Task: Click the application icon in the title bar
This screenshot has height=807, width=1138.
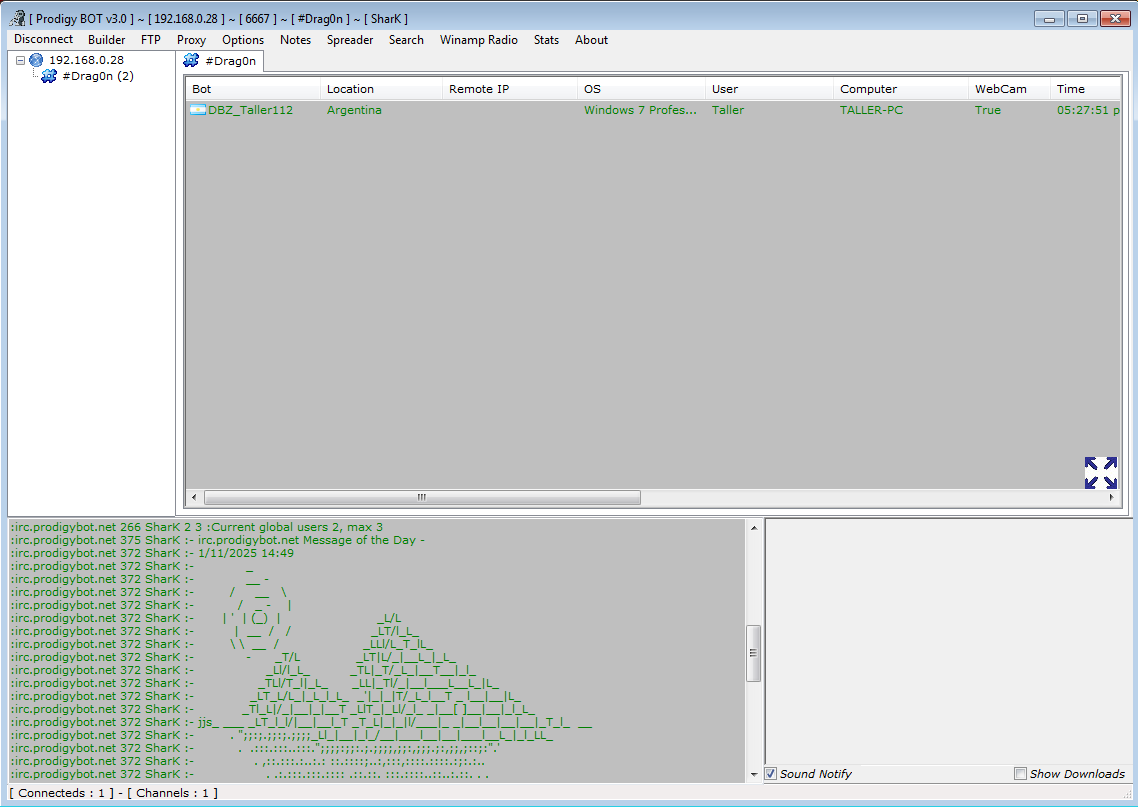Action: (x=17, y=18)
